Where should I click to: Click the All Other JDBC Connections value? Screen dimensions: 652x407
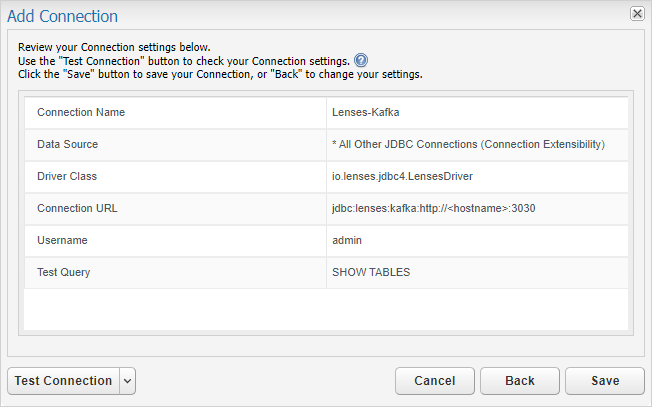coord(468,144)
